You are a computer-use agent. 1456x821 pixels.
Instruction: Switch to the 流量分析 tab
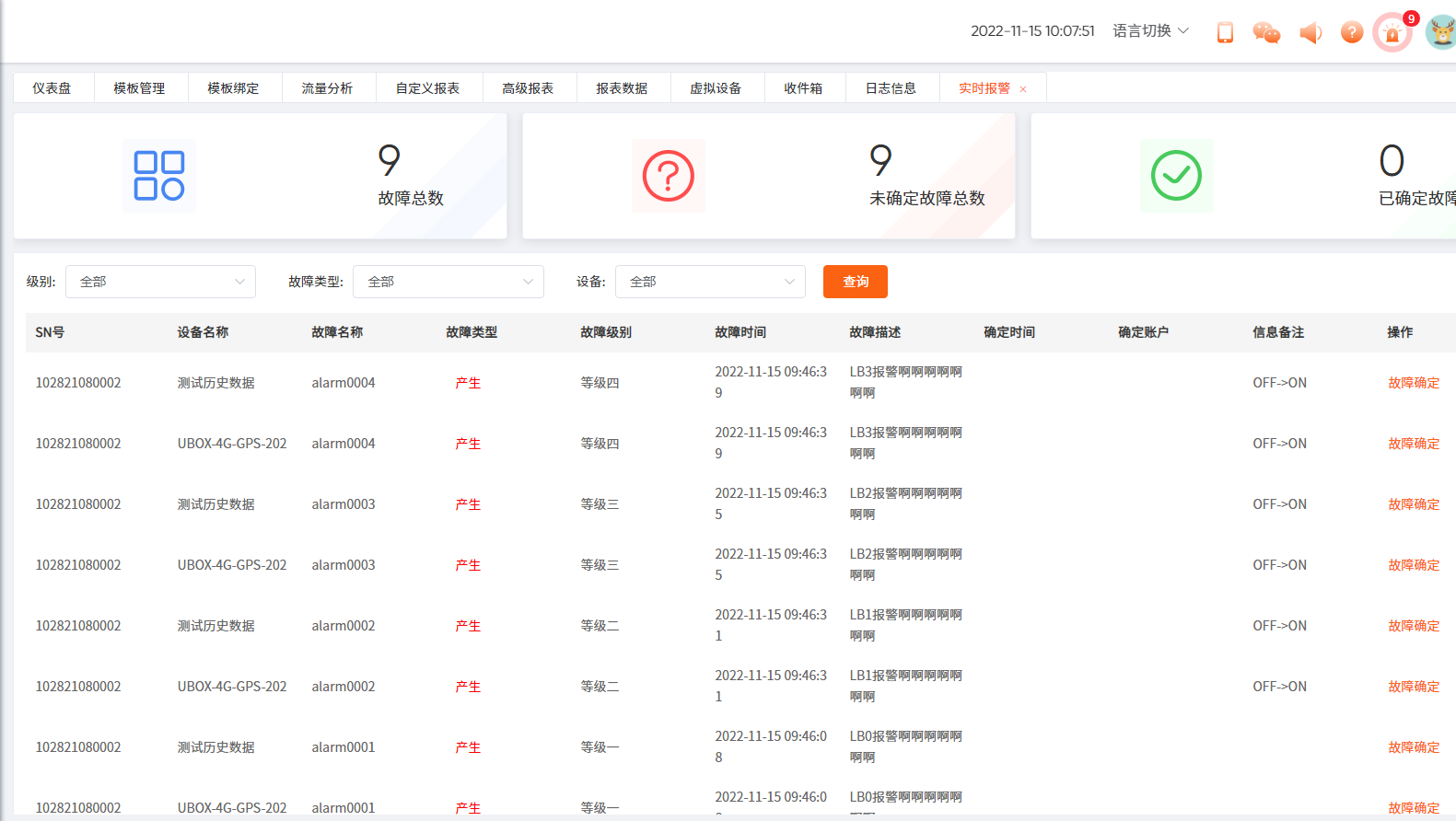tap(327, 88)
